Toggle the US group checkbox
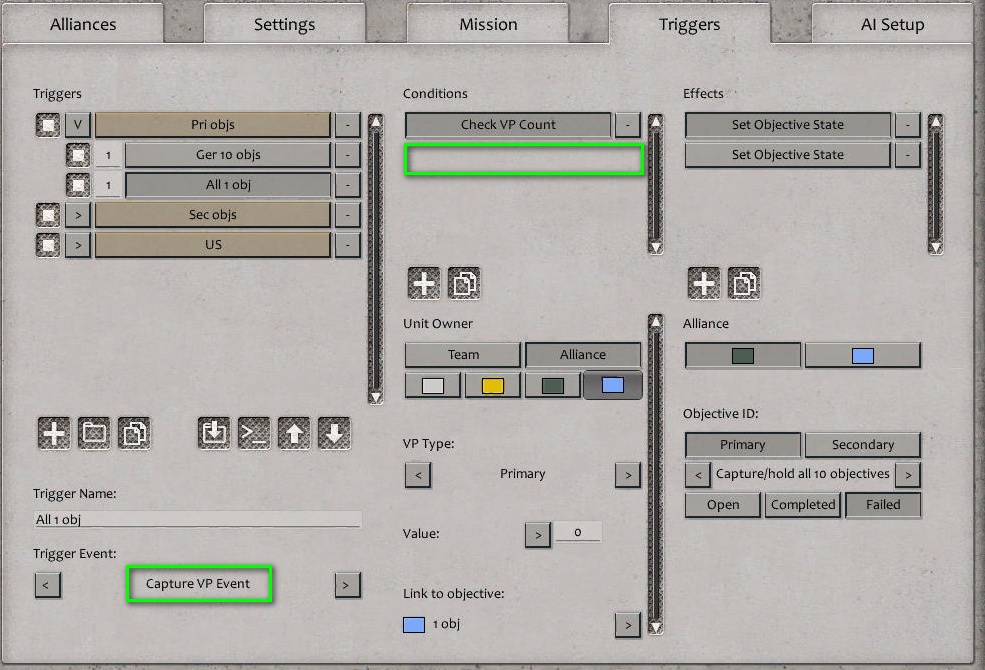This screenshot has height=670, width=985. point(48,246)
